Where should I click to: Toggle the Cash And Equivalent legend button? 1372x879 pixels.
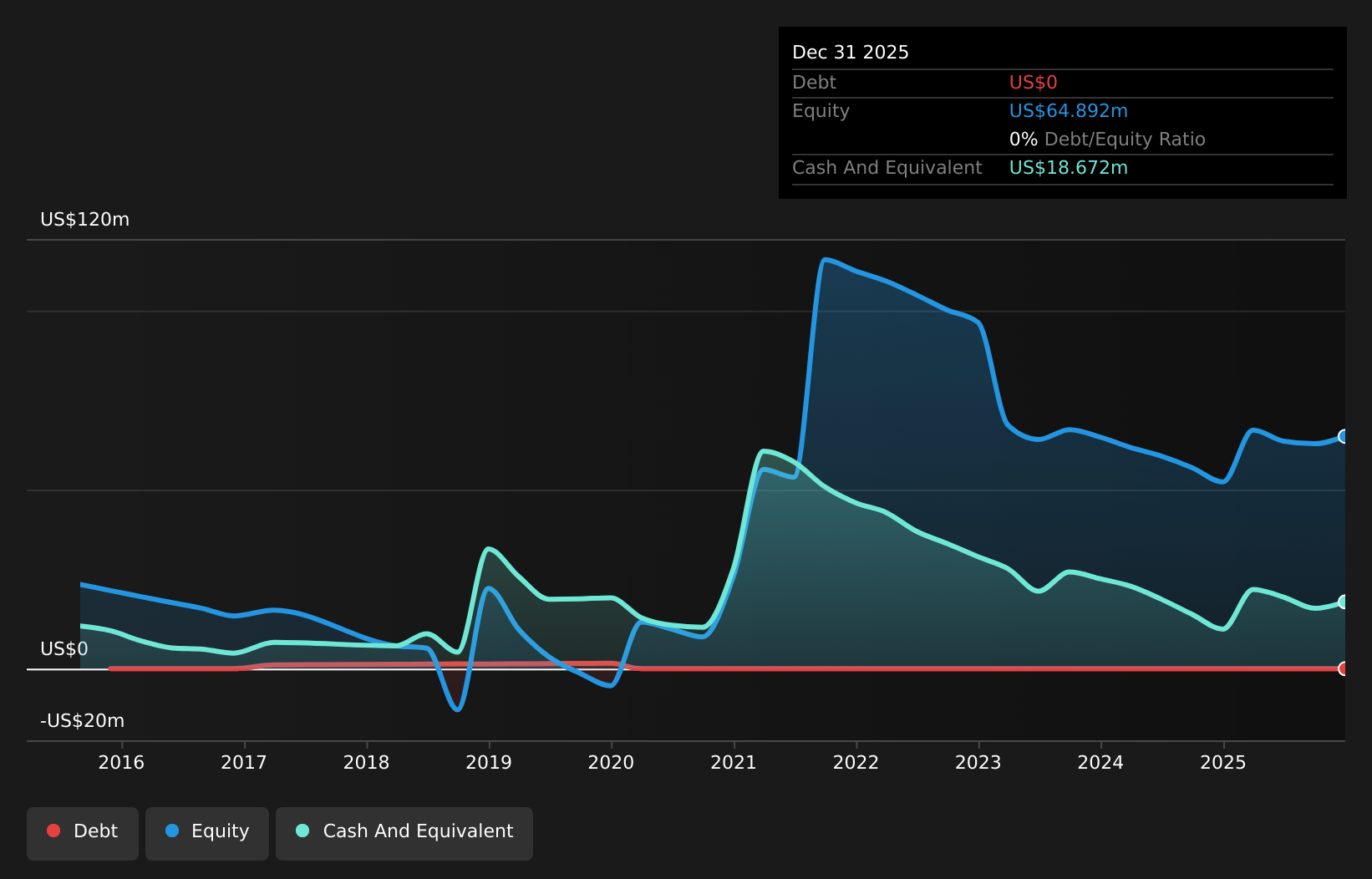click(404, 833)
